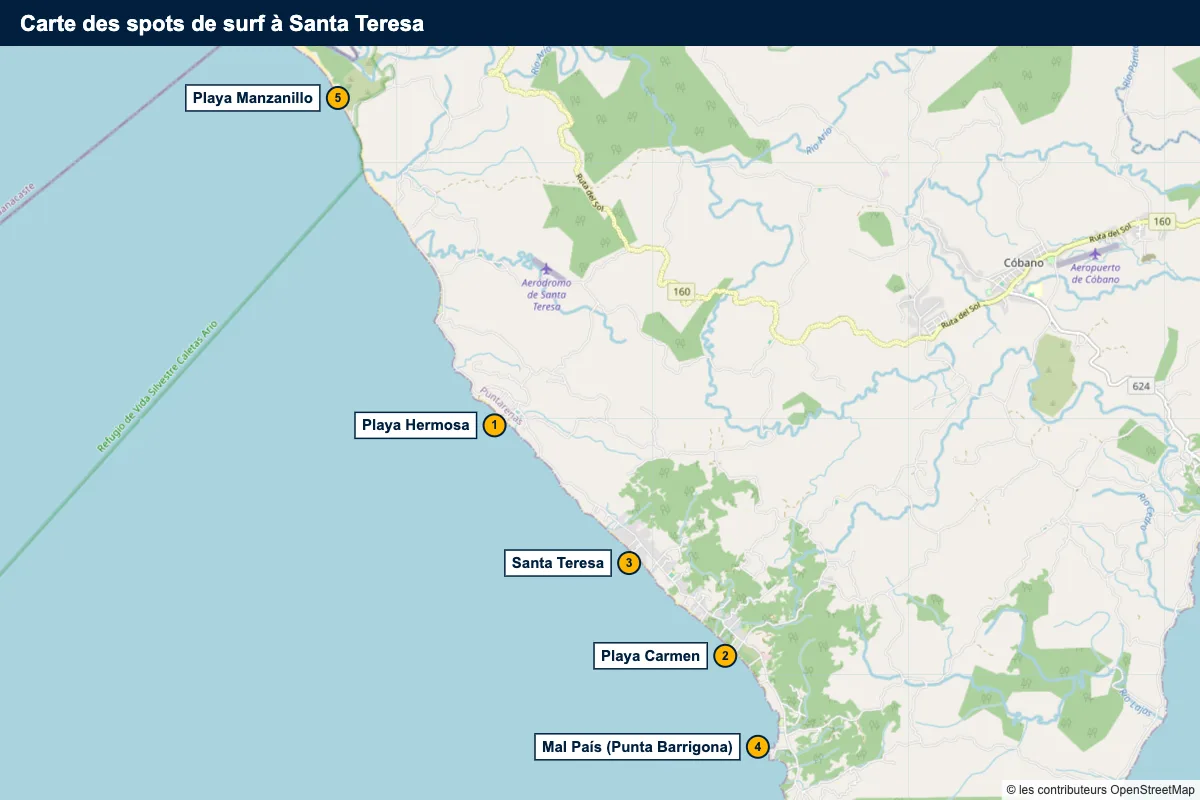Open the Santa Teresa label
The width and height of the screenshot is (1200, 800).
[x=558, y=563]
